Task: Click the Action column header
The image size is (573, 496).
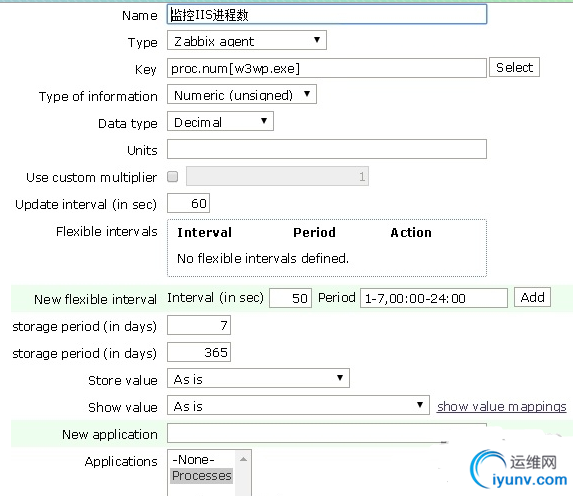Action: (411, 232)
